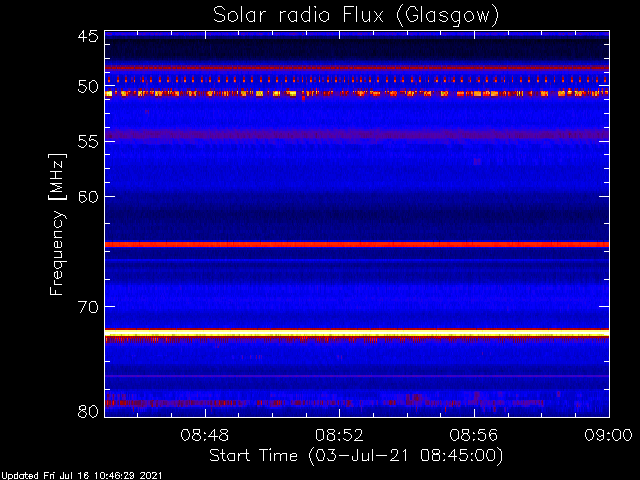Click the "09:00" time tick label

(x=609, y=435)
